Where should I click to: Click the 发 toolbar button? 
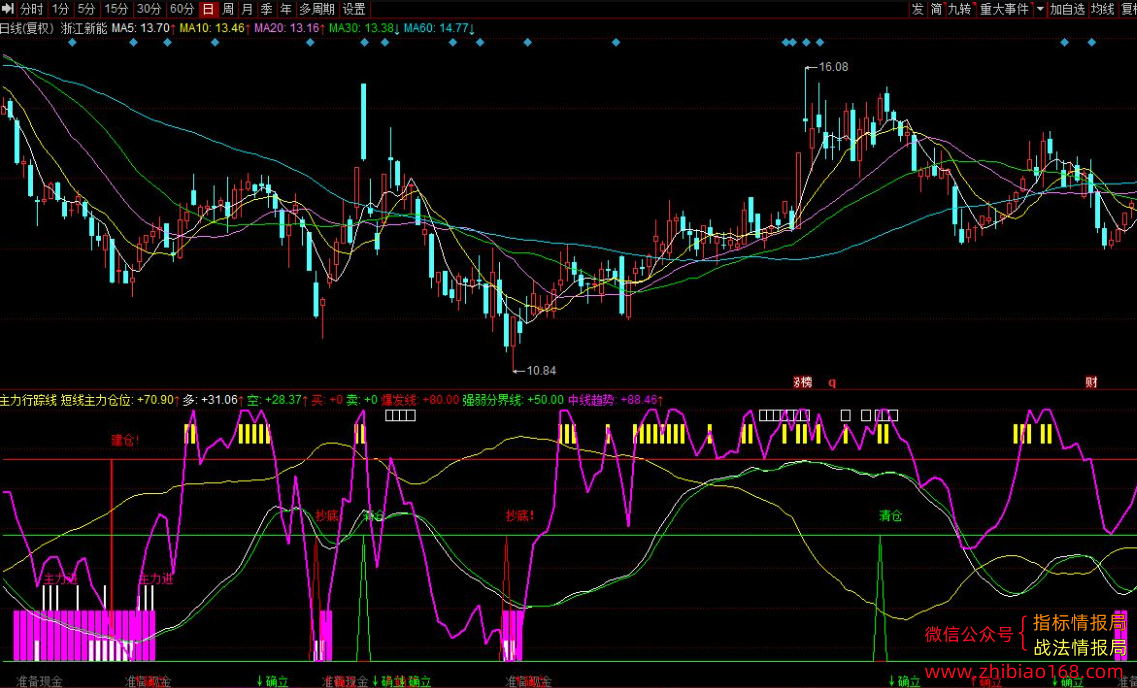click(x=917, y=9)
